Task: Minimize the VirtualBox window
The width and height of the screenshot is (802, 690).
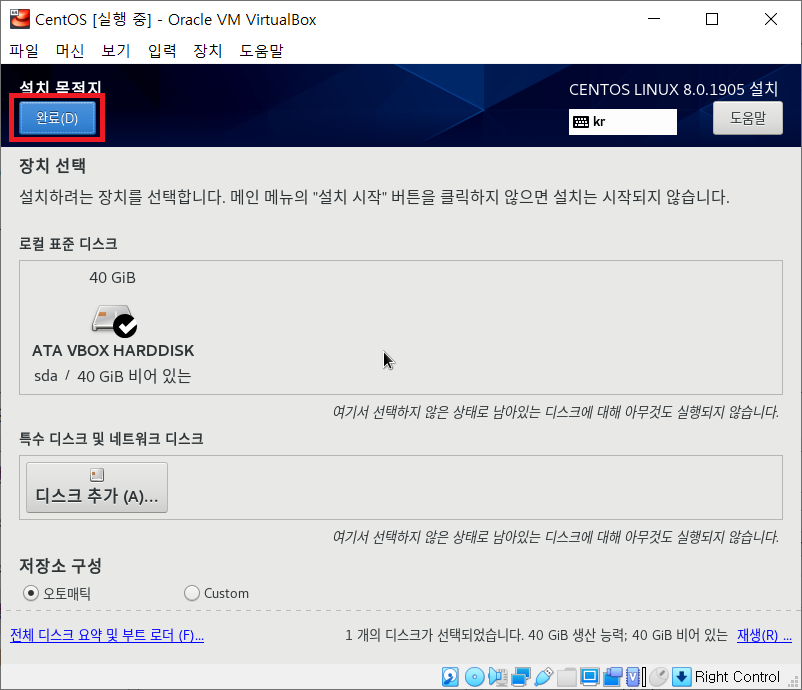Action: point(654,19)
